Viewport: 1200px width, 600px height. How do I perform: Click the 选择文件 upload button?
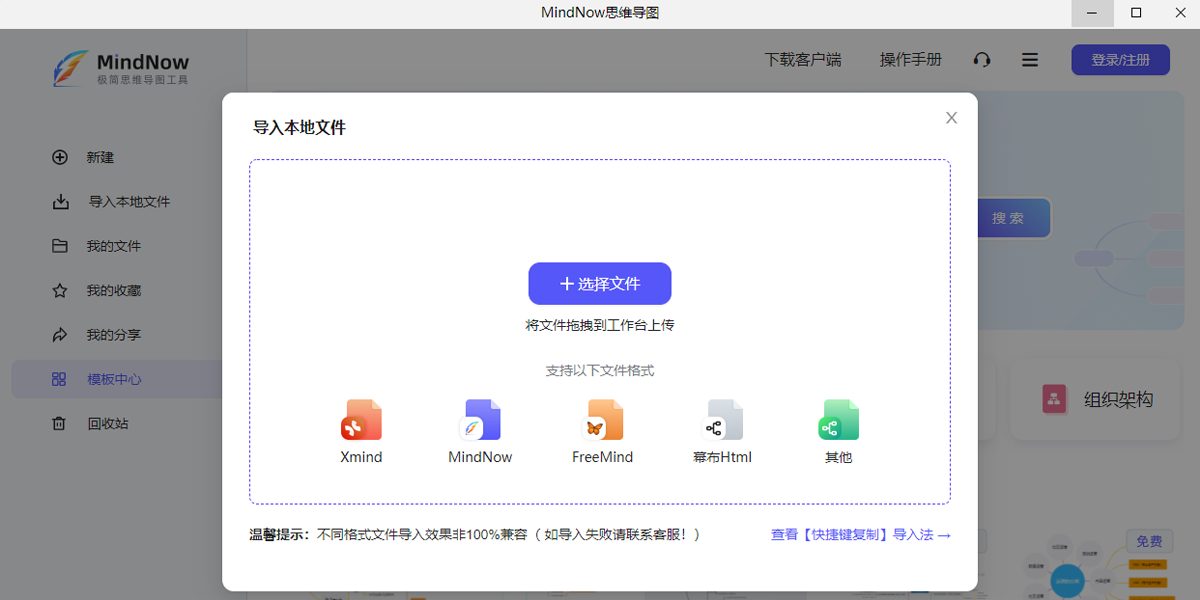point(600,283)
